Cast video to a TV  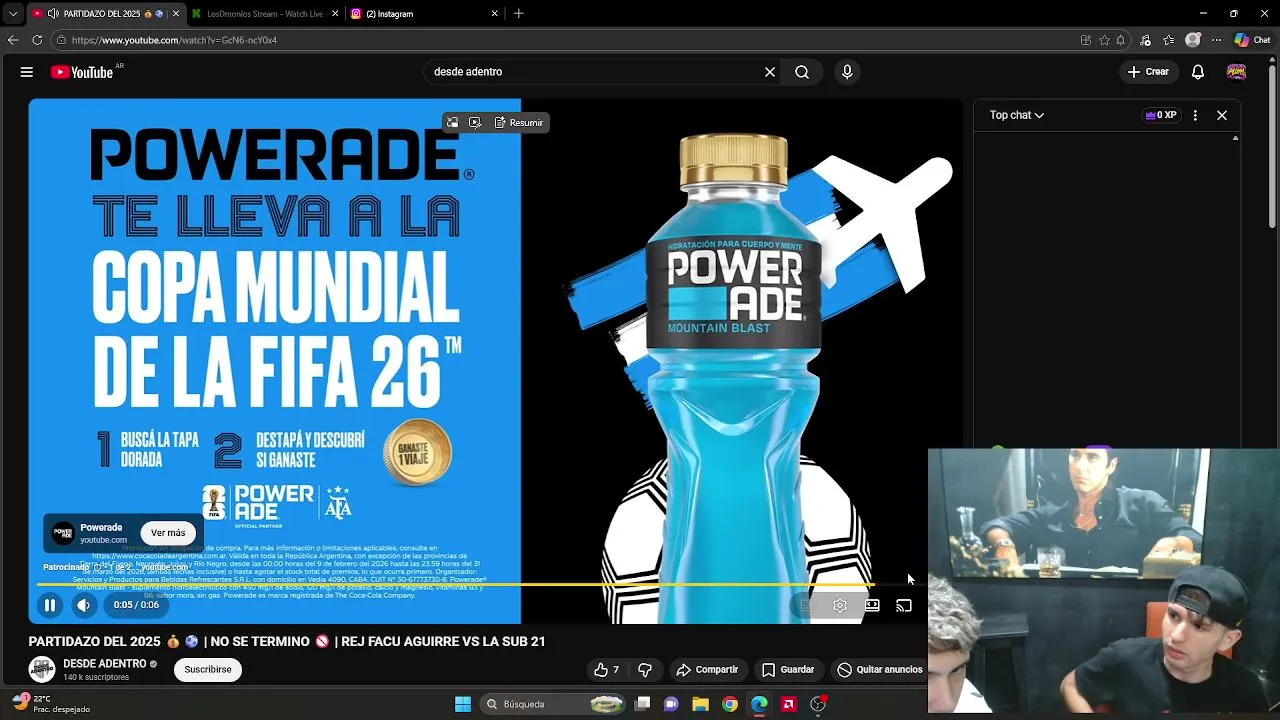tap(904, 605)
